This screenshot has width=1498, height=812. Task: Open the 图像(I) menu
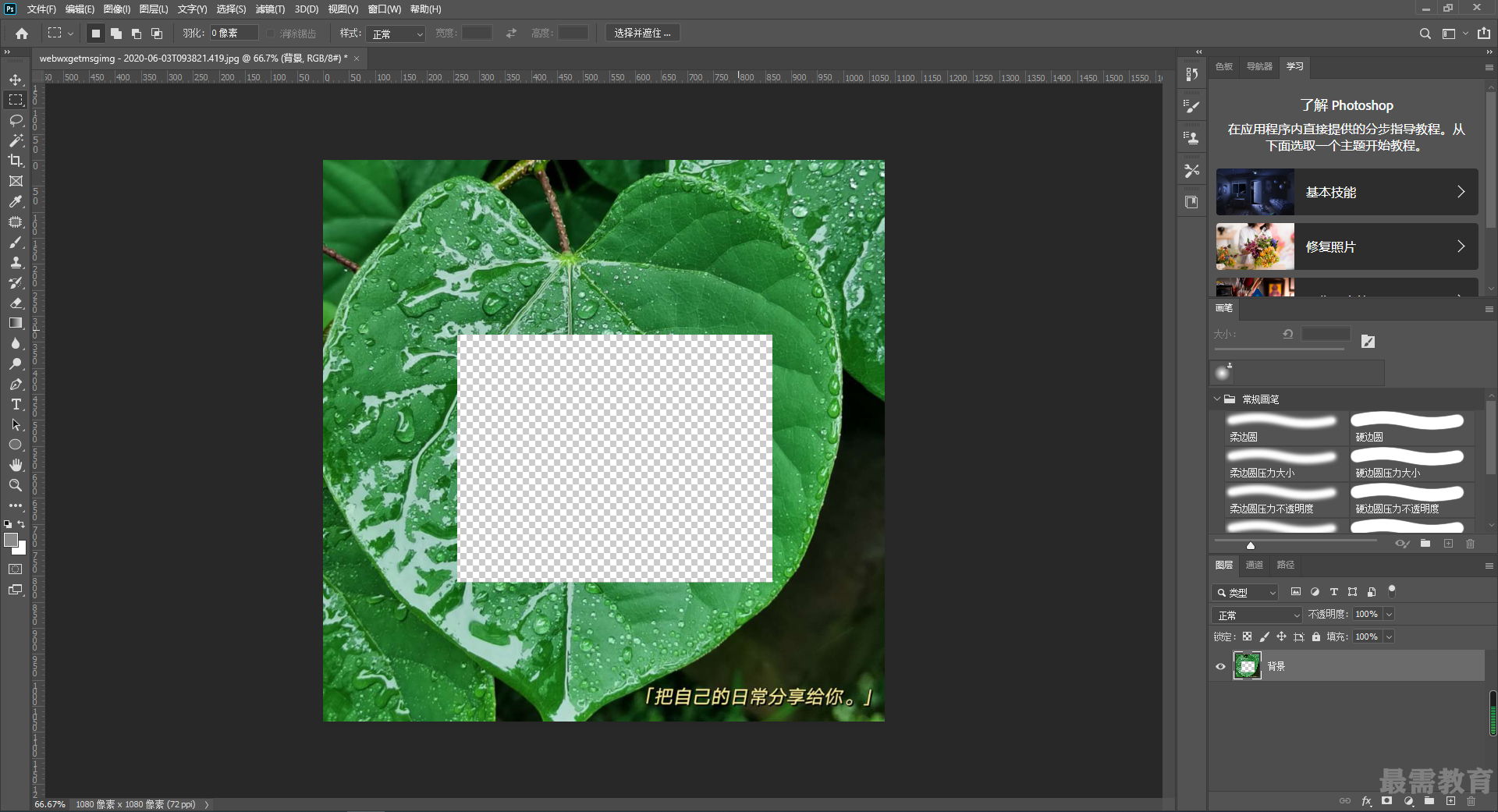coord(117,9)
